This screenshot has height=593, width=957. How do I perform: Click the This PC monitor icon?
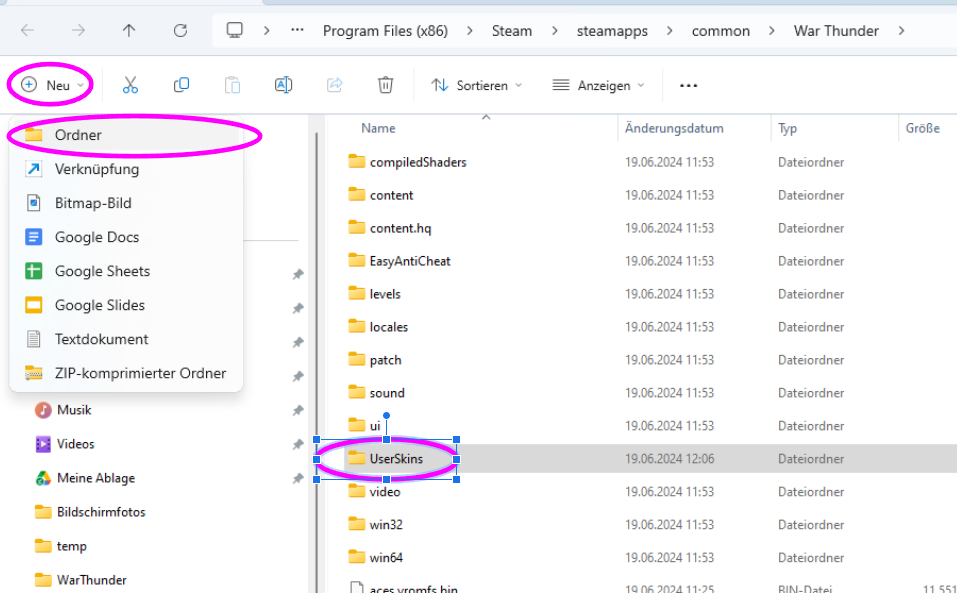point(234,30)
